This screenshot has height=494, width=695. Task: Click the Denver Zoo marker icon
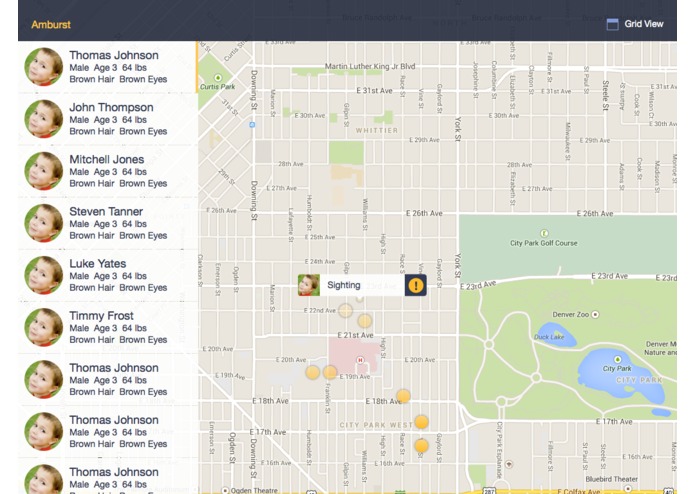[595, 315]
